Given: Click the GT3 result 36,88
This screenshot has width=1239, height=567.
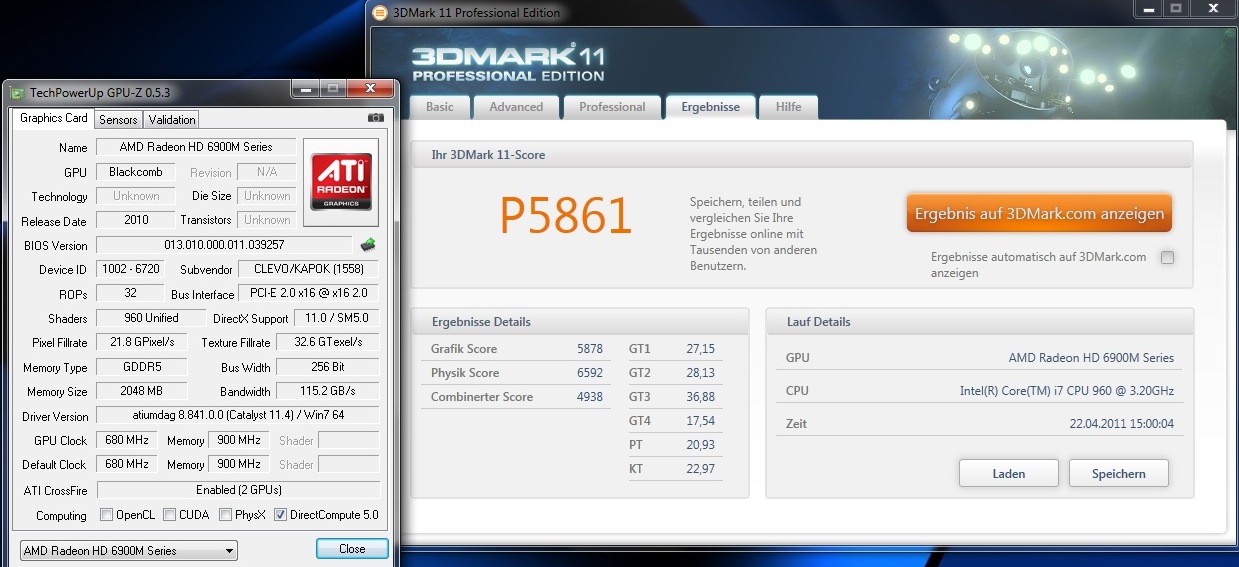Looking at the screenshot, I should 700,397.
